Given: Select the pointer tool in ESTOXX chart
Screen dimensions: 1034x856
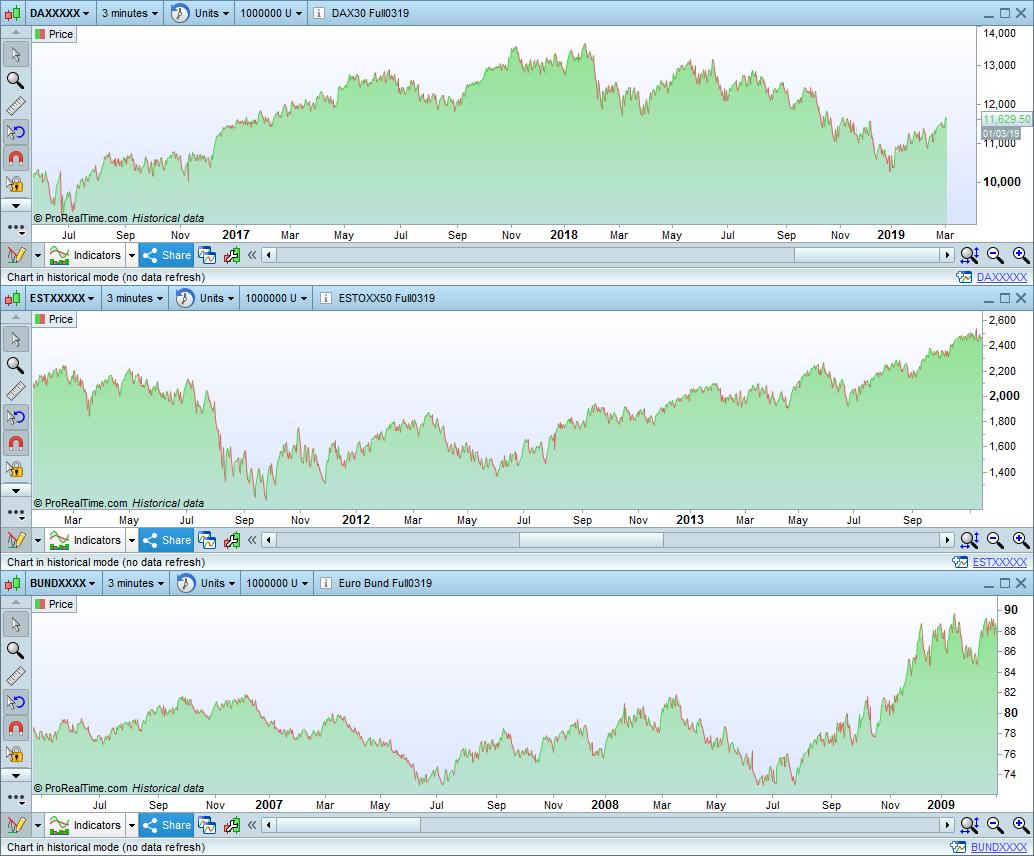Looking at the screenshot, I should tap(16, 339).
